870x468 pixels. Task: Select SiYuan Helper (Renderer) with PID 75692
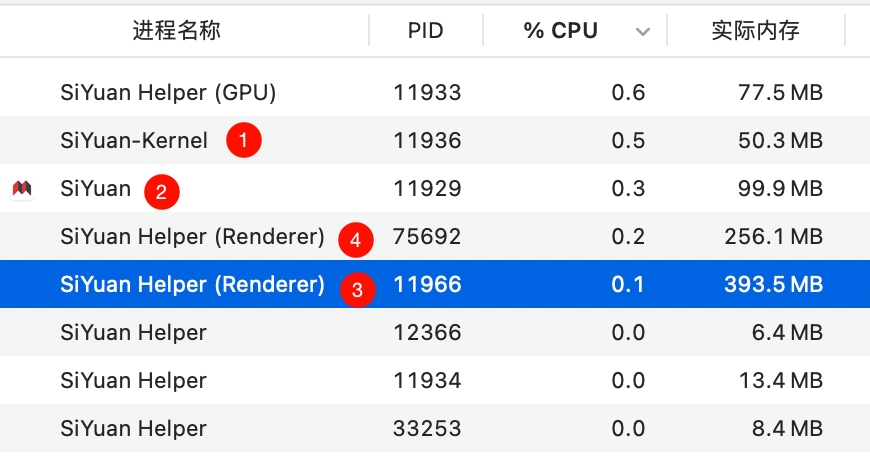click(x=192, y=237)
